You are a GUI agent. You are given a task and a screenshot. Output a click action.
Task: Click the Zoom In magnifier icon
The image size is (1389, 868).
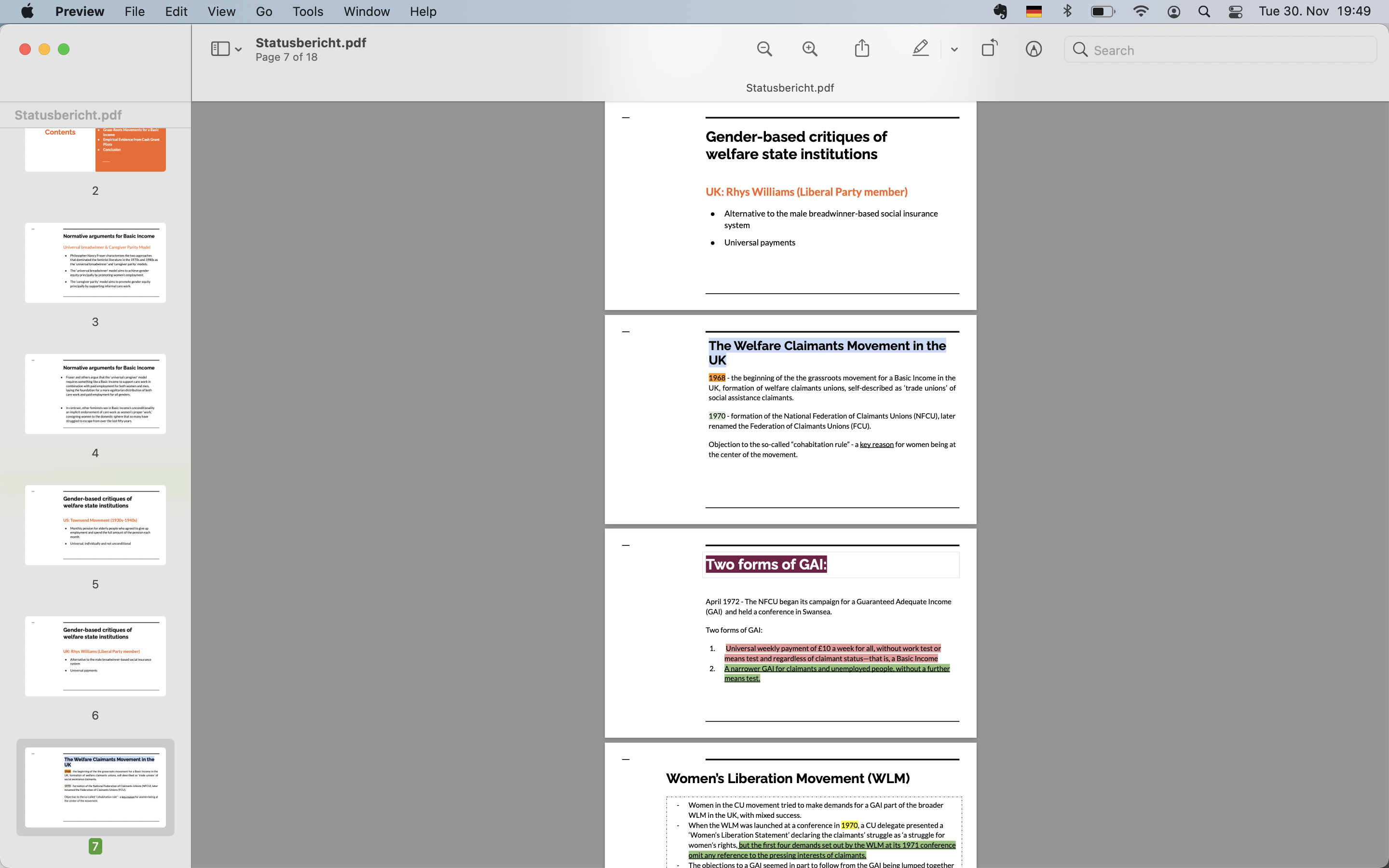pos(809,49)
